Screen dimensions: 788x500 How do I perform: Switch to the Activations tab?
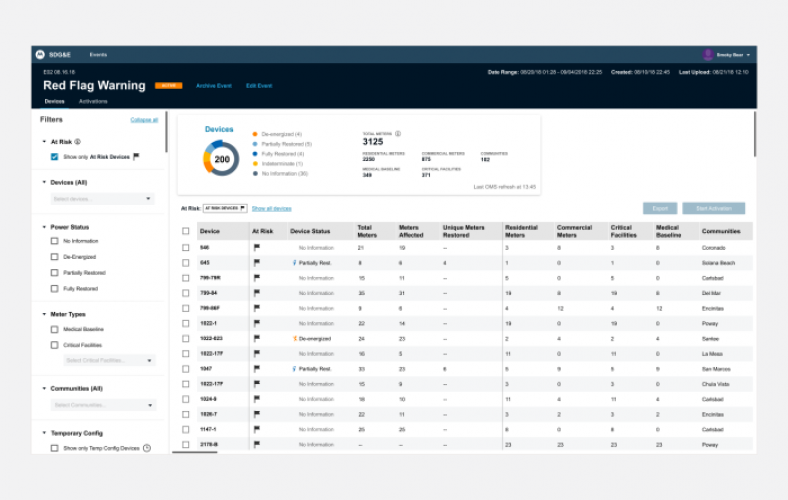click(93, 101)
